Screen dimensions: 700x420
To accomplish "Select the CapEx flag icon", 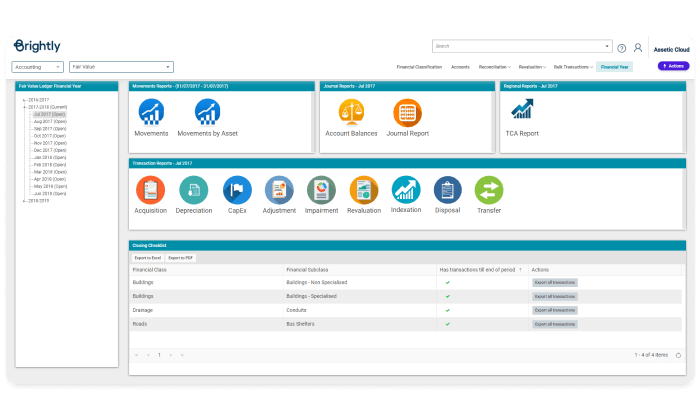I will (237, 189).
